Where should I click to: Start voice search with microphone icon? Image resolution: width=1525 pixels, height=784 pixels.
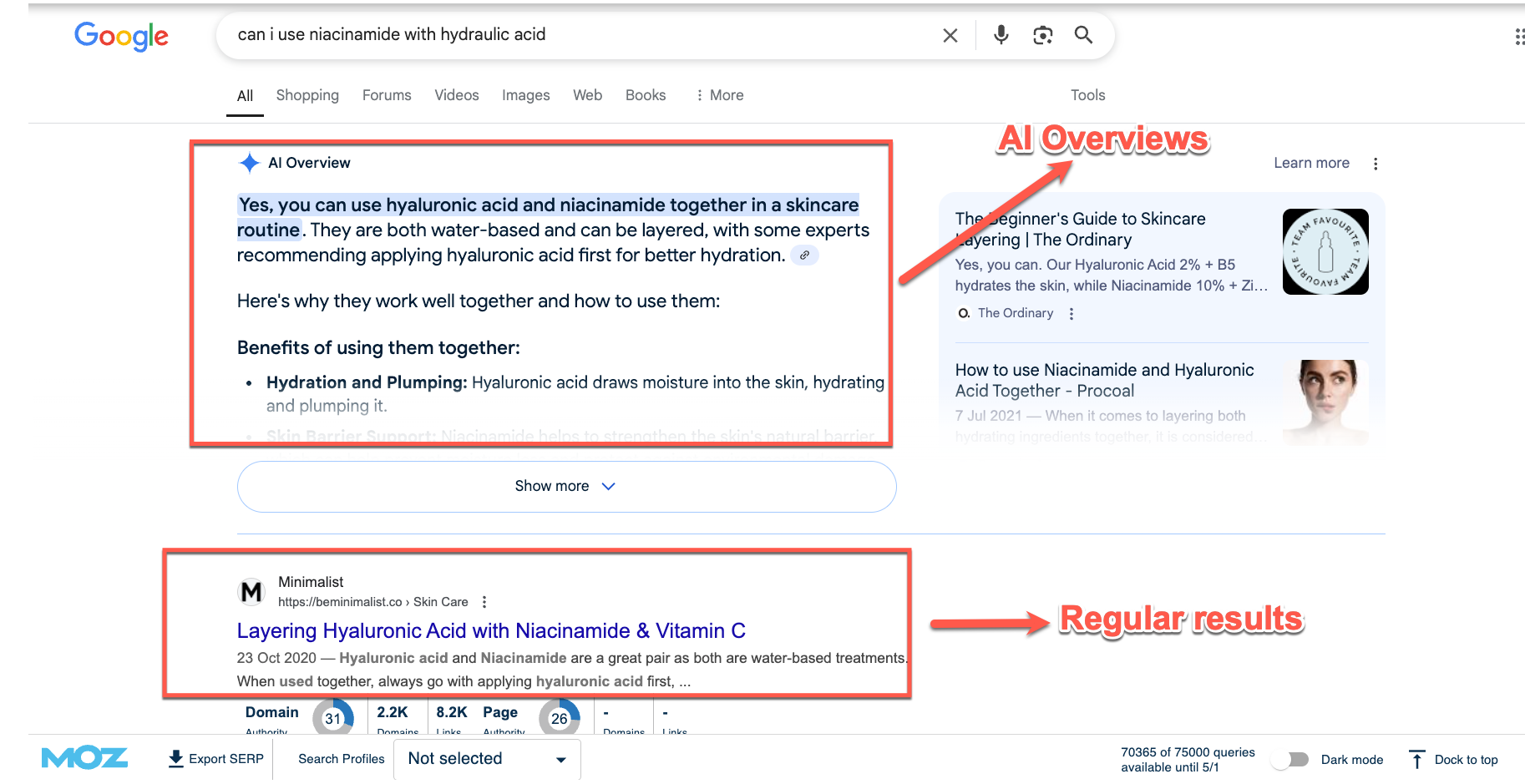coord(1001,34)
